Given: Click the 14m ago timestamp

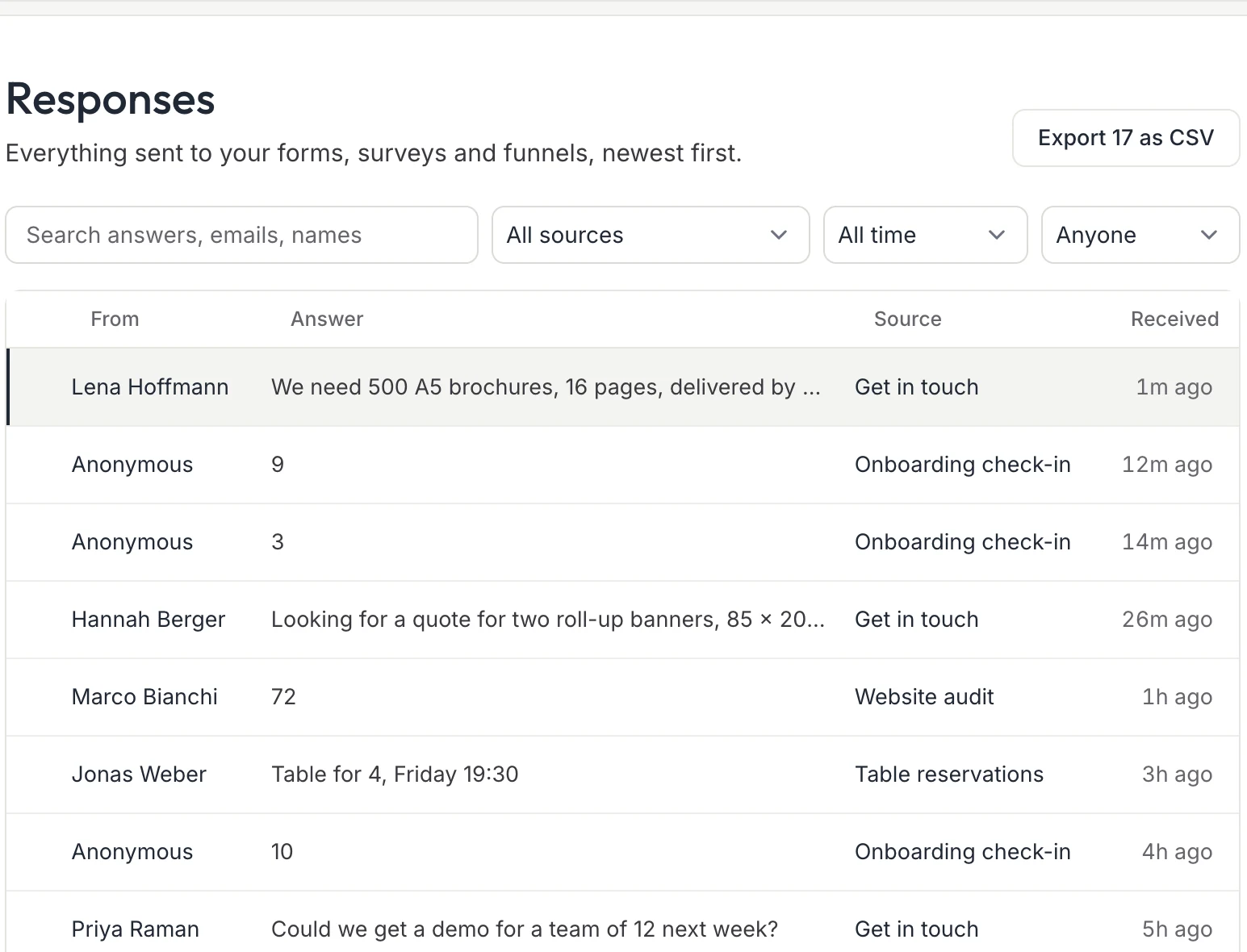Looking at the screenshot, I should (x=1167, y=542).
